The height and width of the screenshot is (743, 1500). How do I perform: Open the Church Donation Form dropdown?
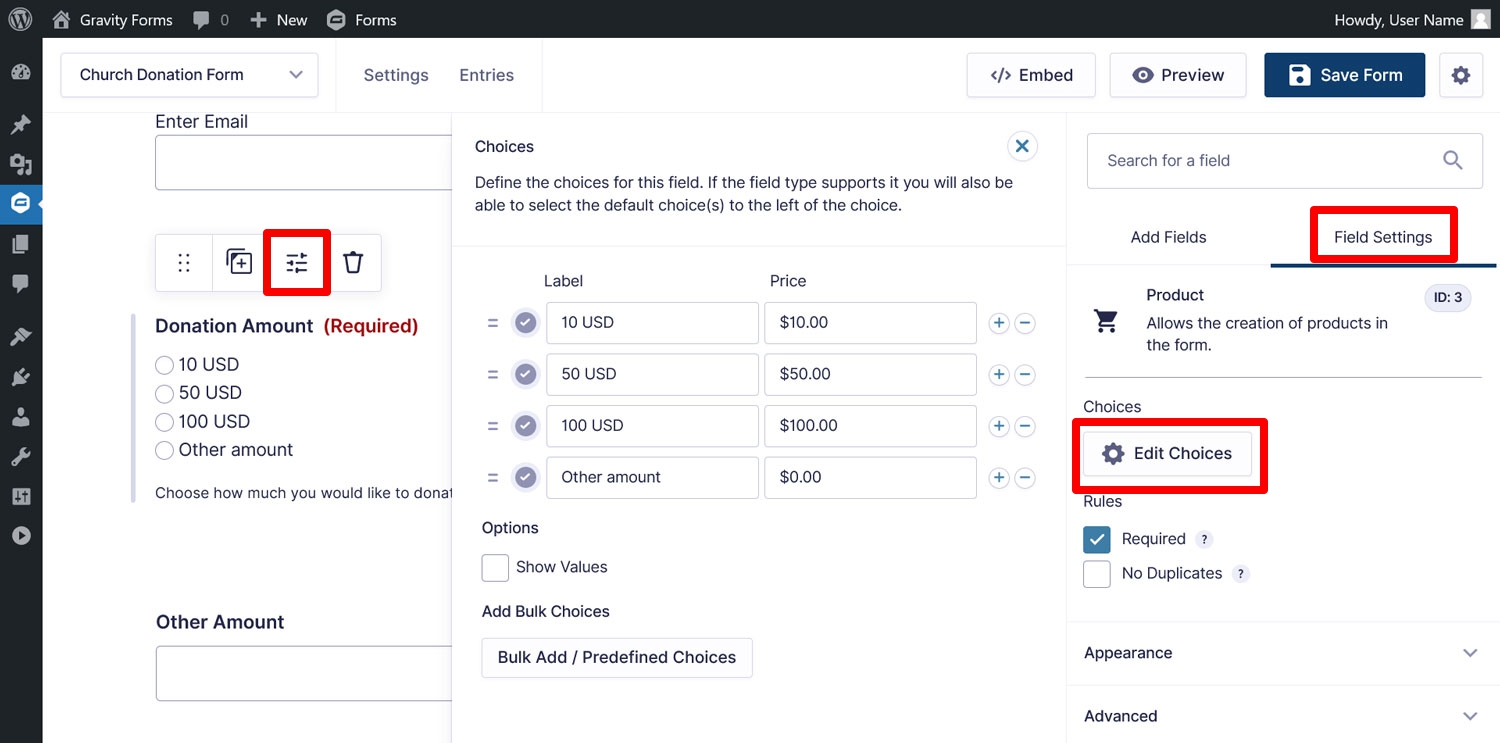(189, 75)
